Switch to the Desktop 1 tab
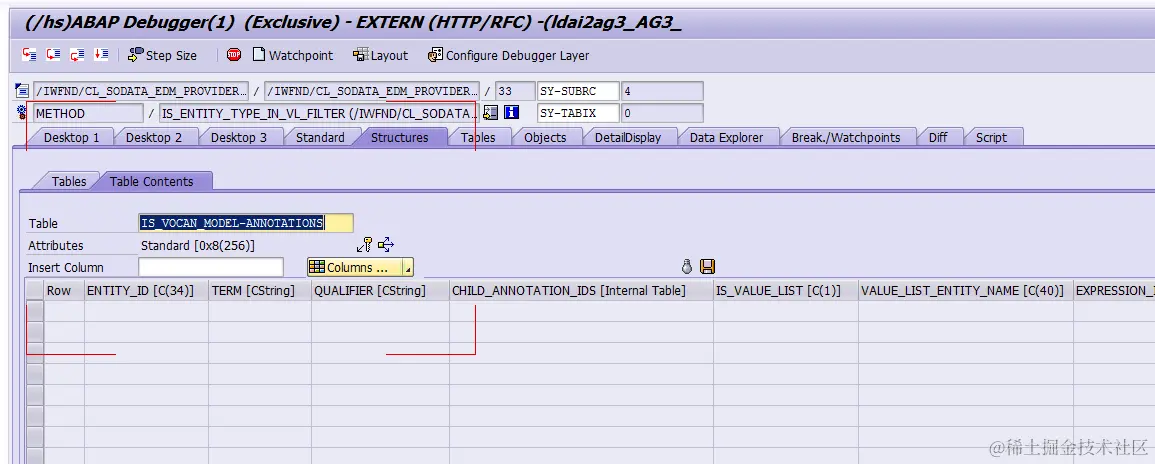The height and width of the screenshot is (464, 1155). (x=71, y=137)
